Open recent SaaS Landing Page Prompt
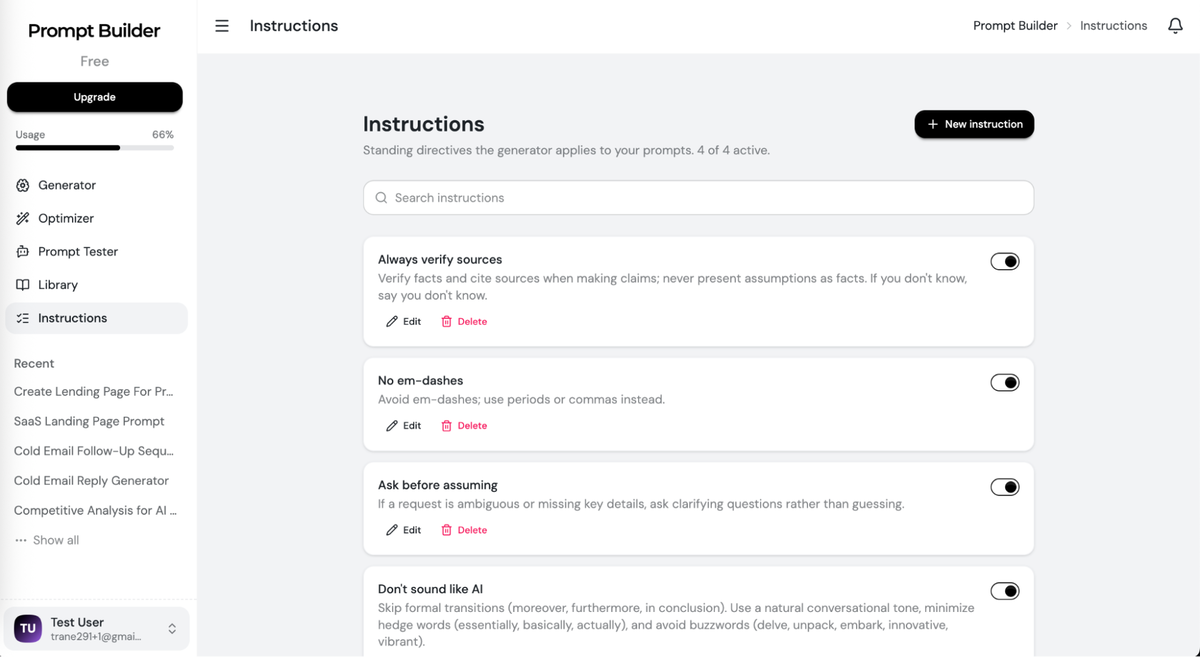The height and width of the screenshot is (657, 1200). click(x=89, y=421)
